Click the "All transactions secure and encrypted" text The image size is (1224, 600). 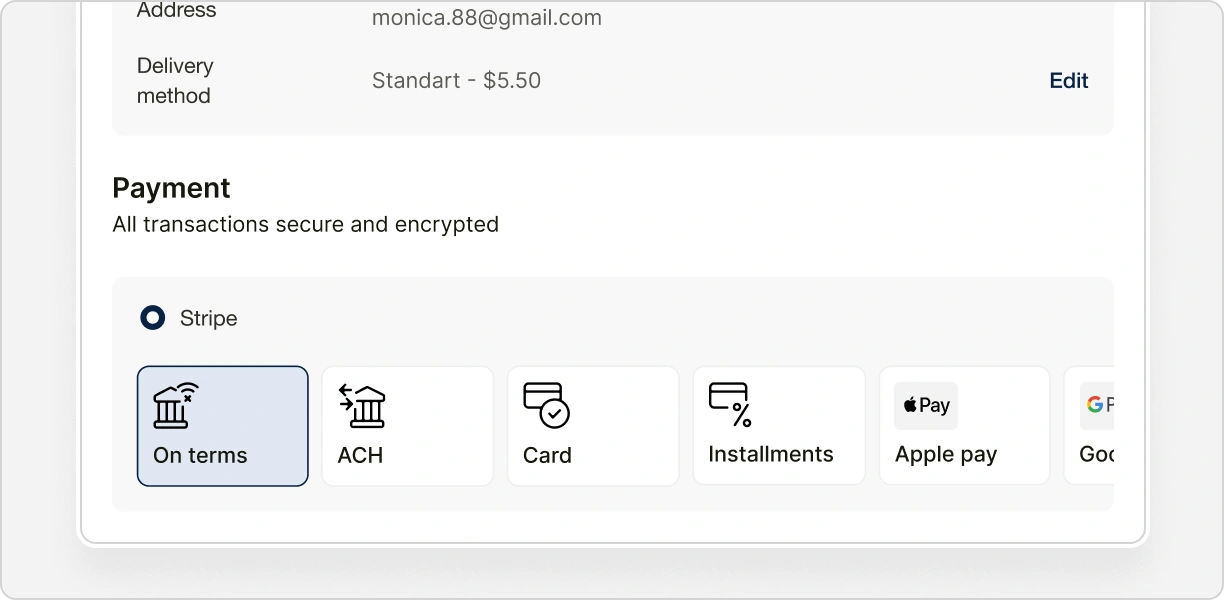(x=305, y=224)
